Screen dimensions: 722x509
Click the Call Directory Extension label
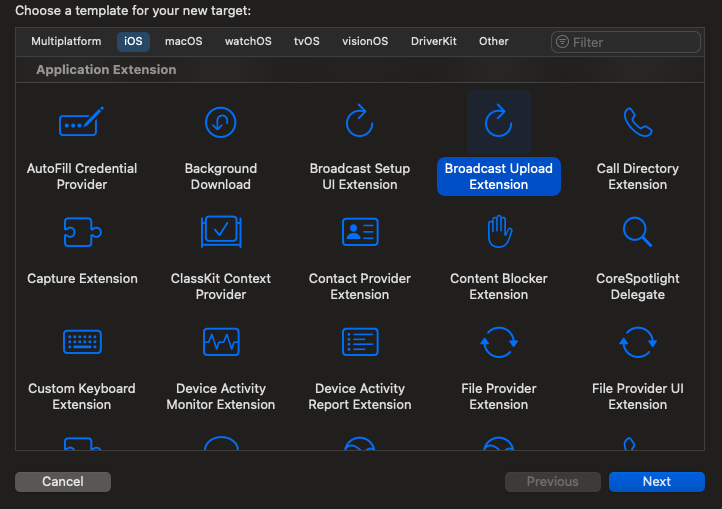click(638, 176)
